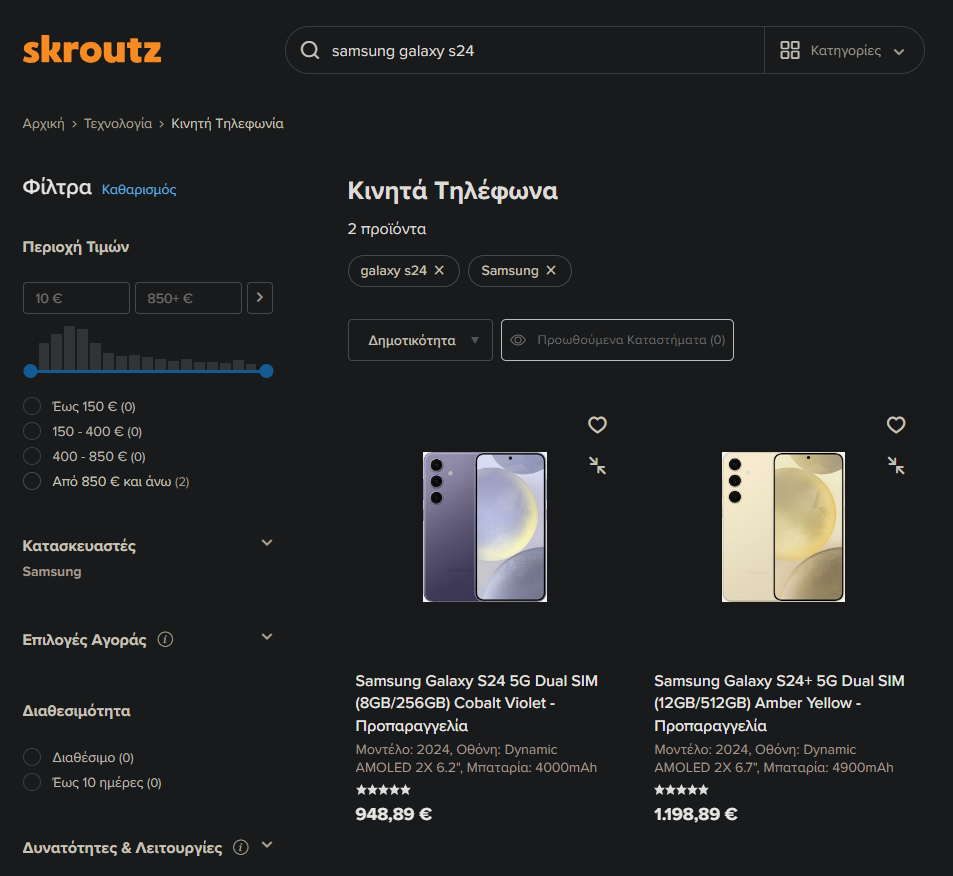Apply the price range arrow button

point(260,298)
